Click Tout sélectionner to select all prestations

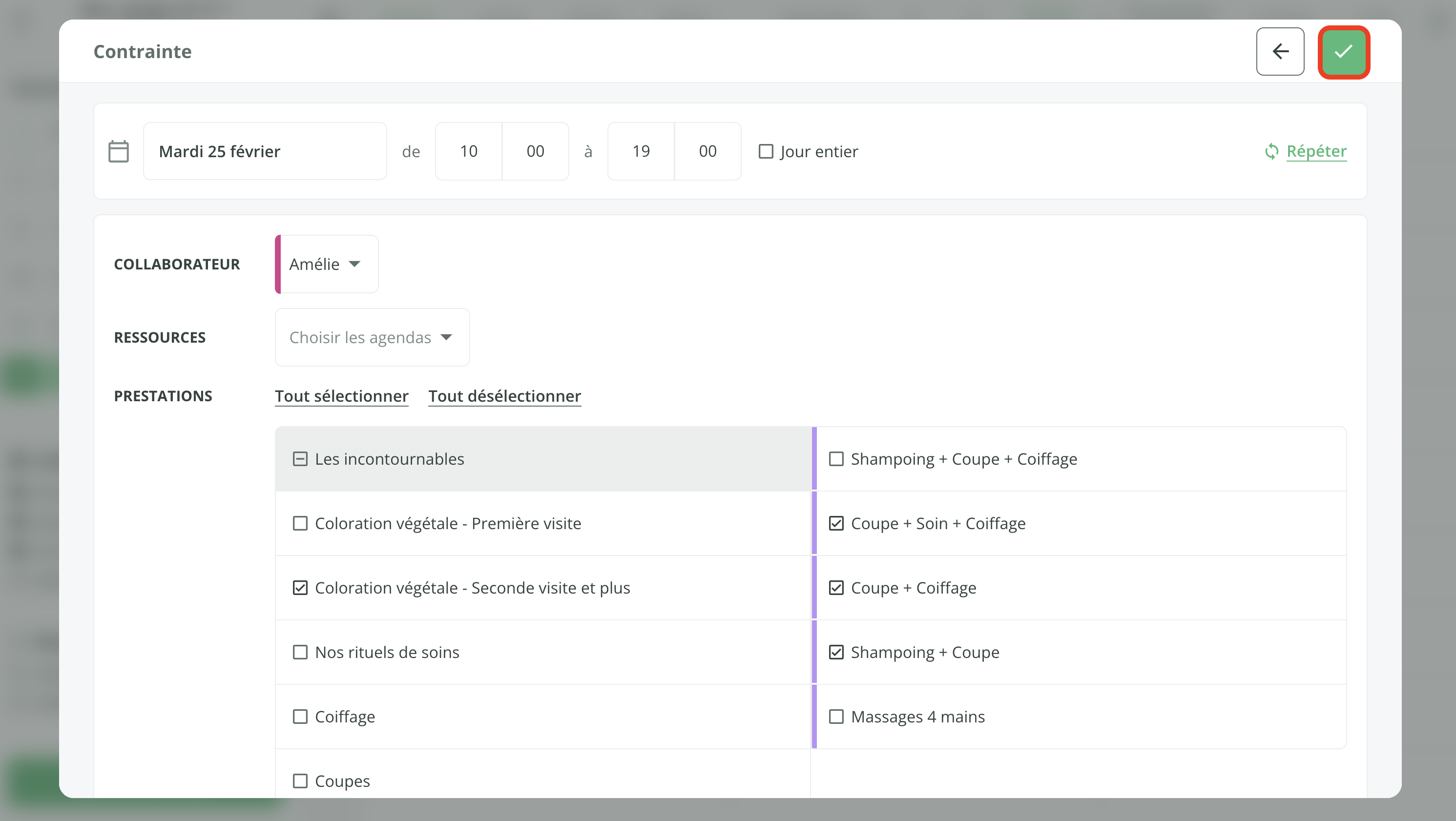(x=341, y=395)
